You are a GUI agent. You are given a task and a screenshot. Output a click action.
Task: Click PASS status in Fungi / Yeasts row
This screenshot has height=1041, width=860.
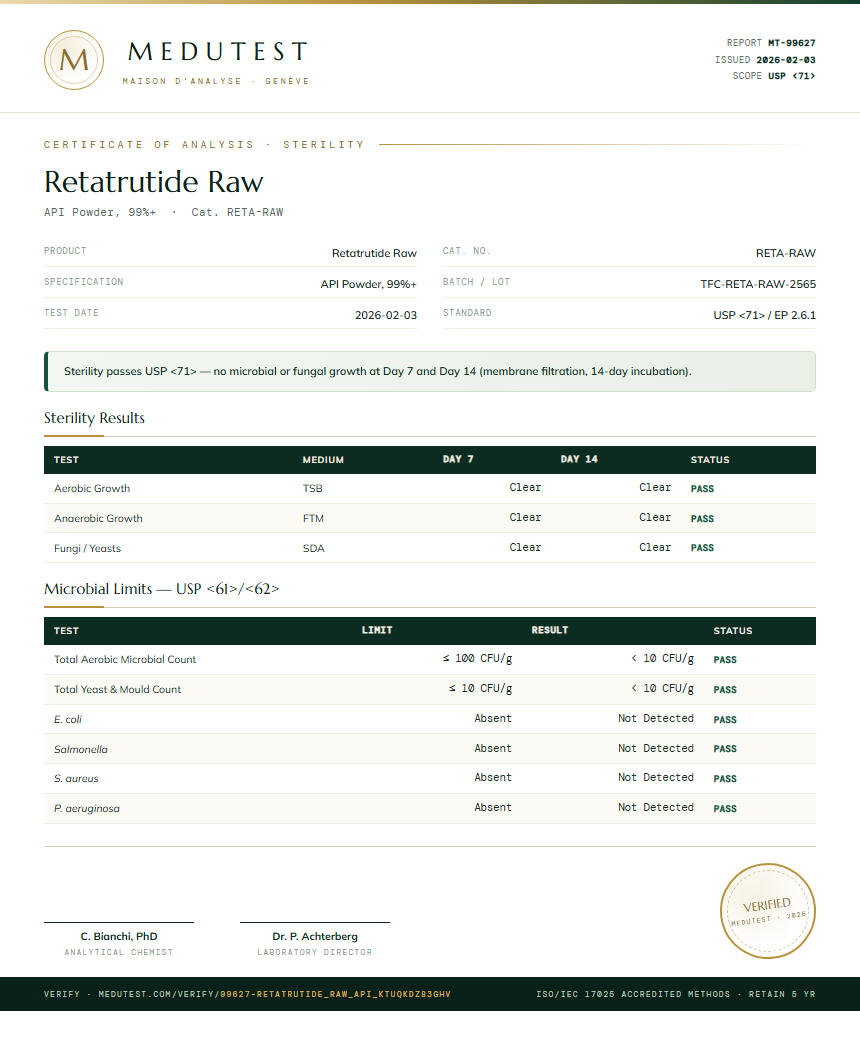(x=702, y=548)
